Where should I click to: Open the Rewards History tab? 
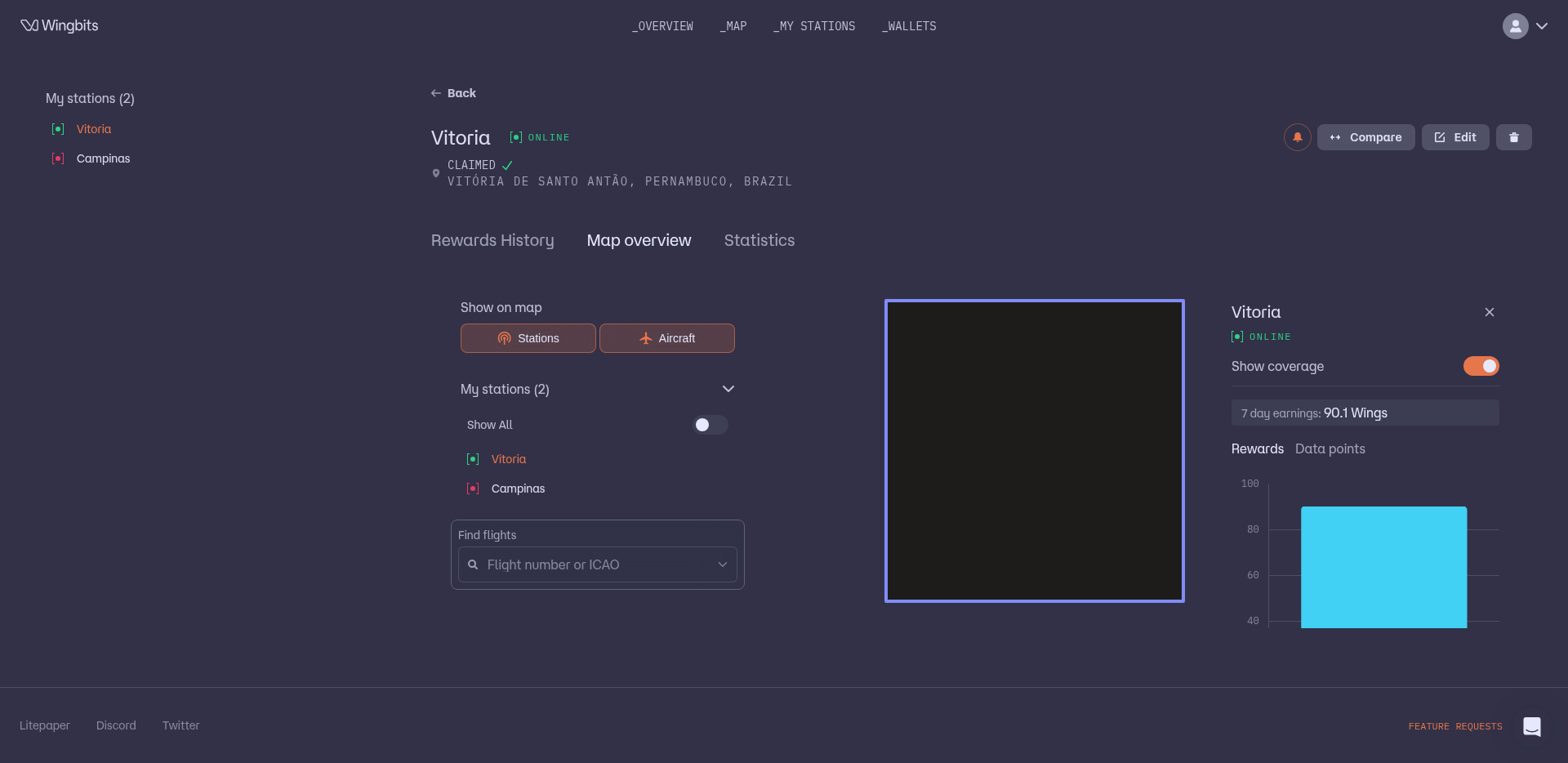(x=492, y=240)
